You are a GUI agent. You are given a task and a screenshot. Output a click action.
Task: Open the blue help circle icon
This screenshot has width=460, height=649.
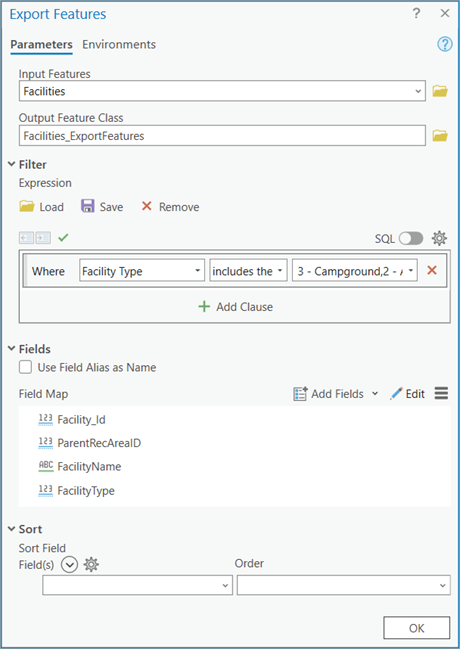point(445,44)
